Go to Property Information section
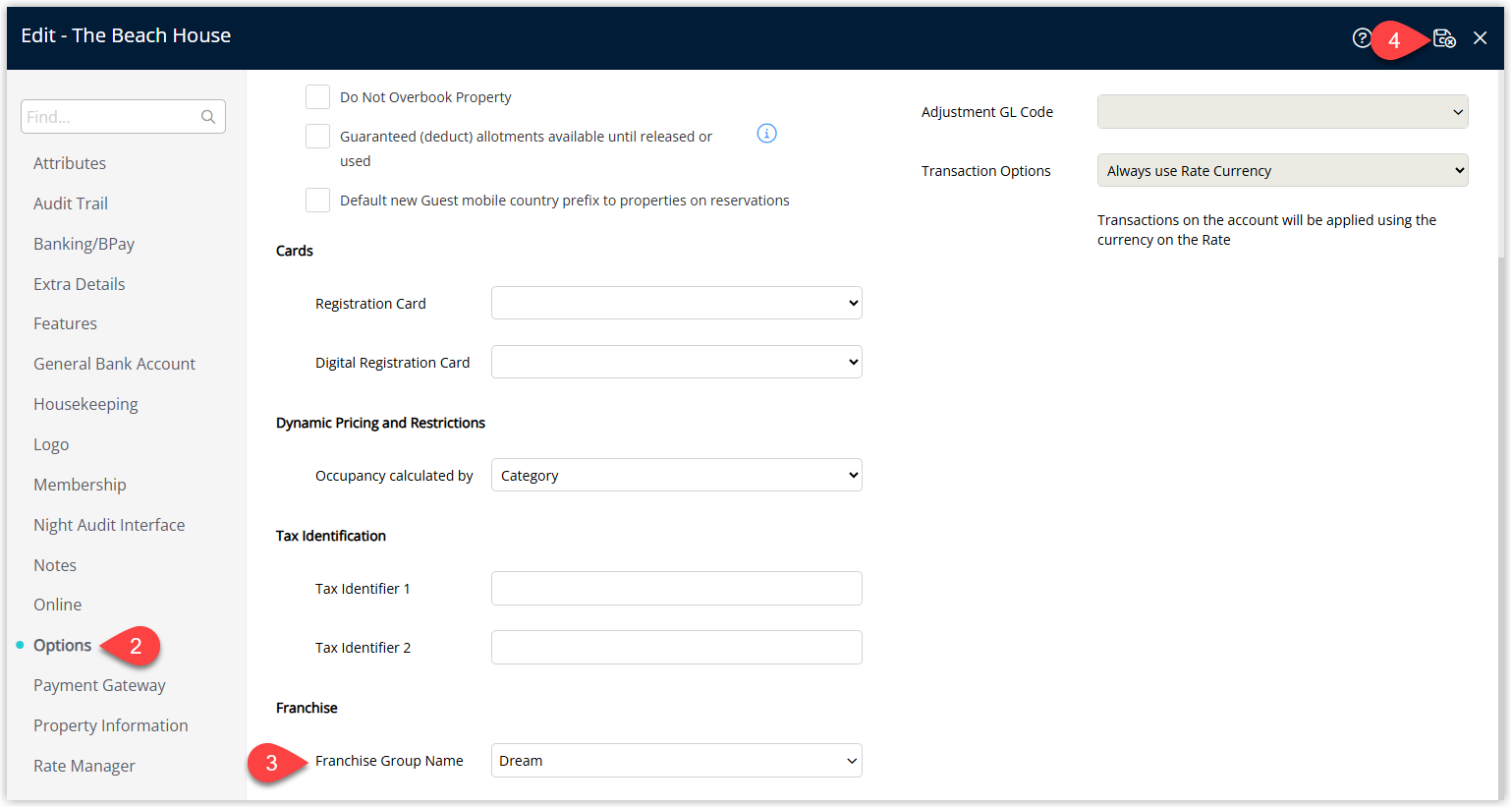 tap(111, 725)
